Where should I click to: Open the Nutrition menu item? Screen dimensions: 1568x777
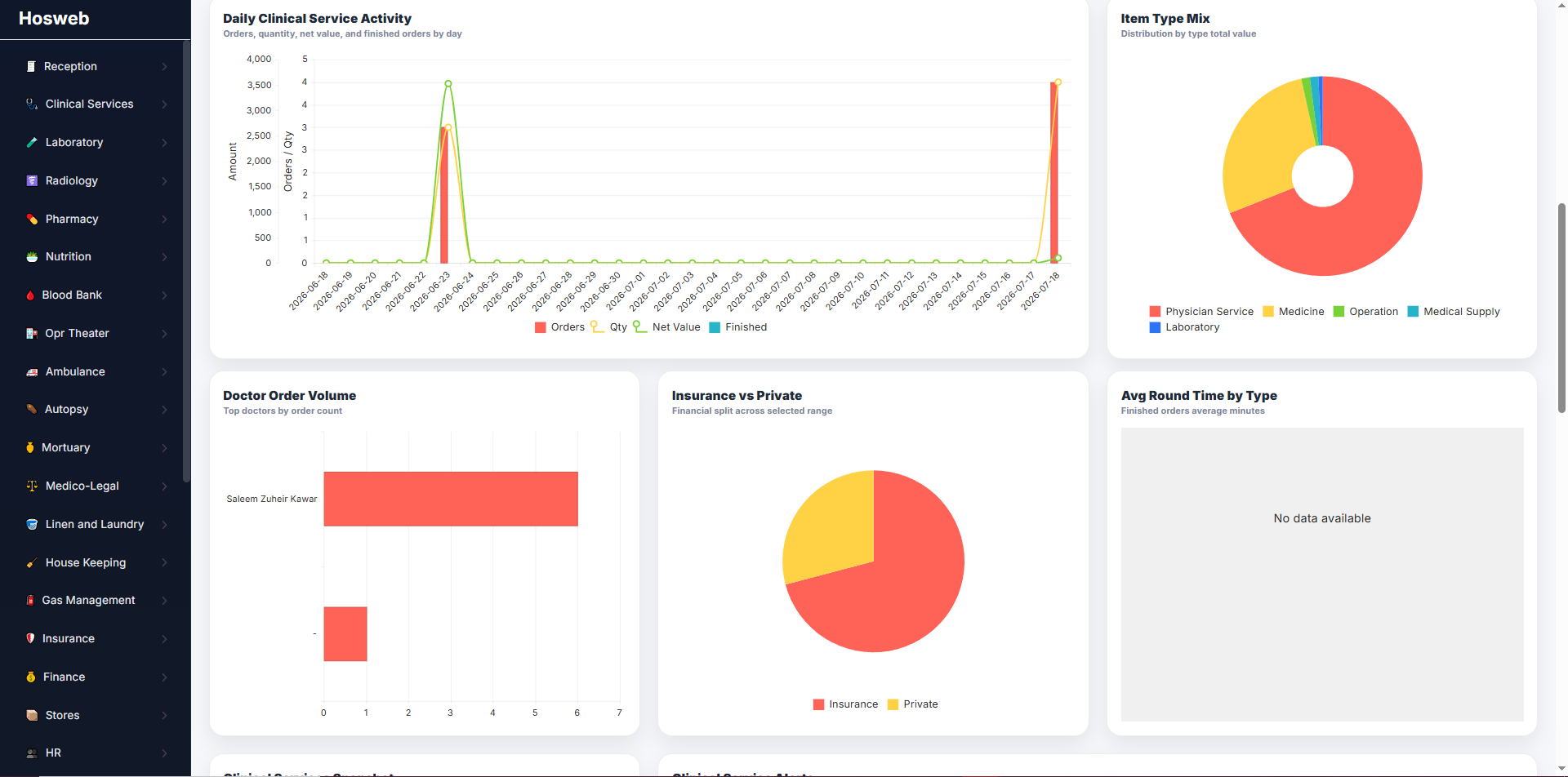pos(96,257)
